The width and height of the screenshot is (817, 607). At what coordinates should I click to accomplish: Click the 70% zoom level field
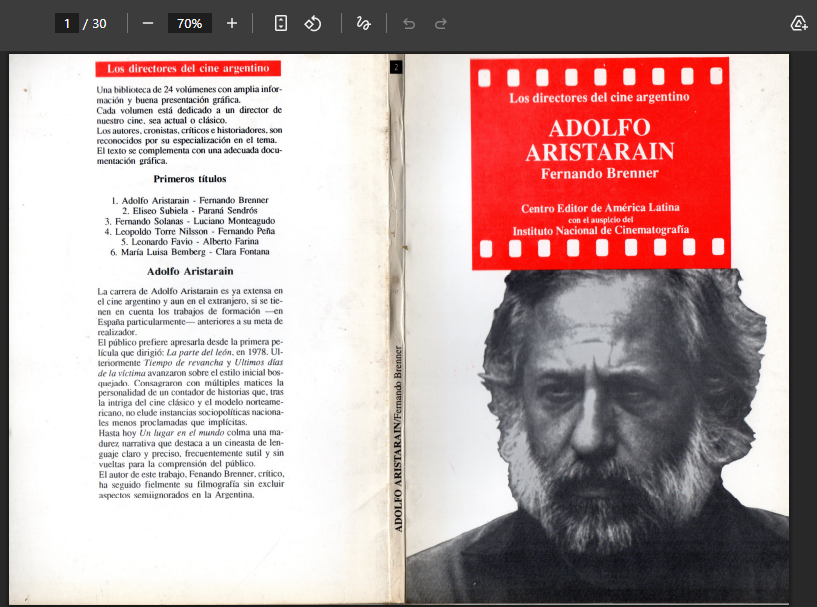tap(190, 23)
